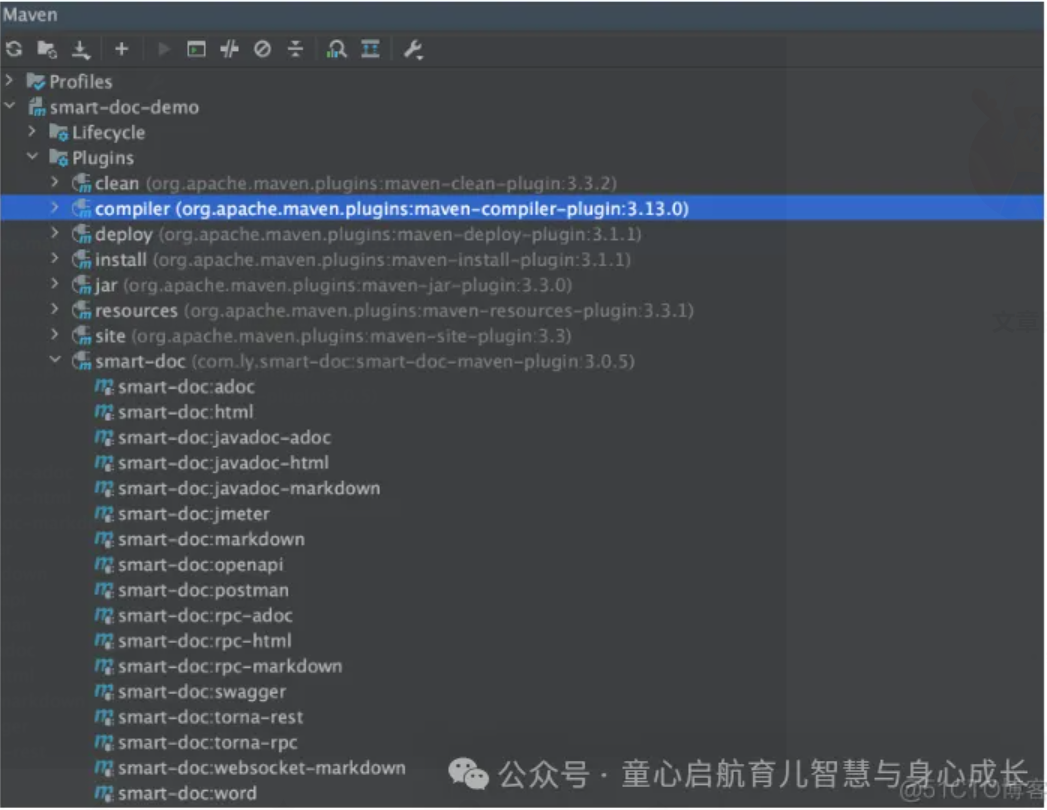
Task: Click the smart-doc-demo project icon
Action: point(37,107)
